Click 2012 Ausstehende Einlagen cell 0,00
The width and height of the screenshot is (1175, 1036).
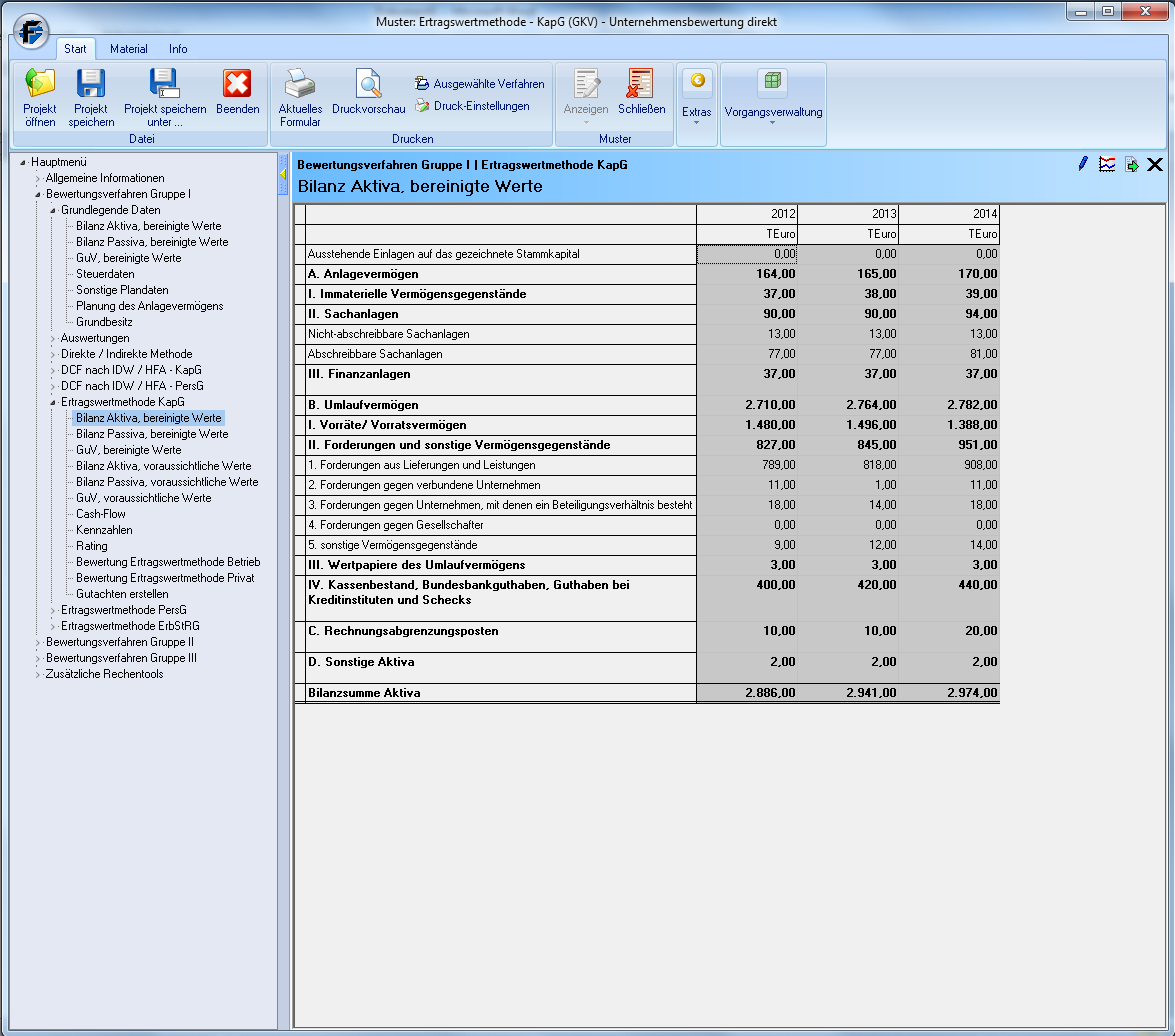pos(746,254)
